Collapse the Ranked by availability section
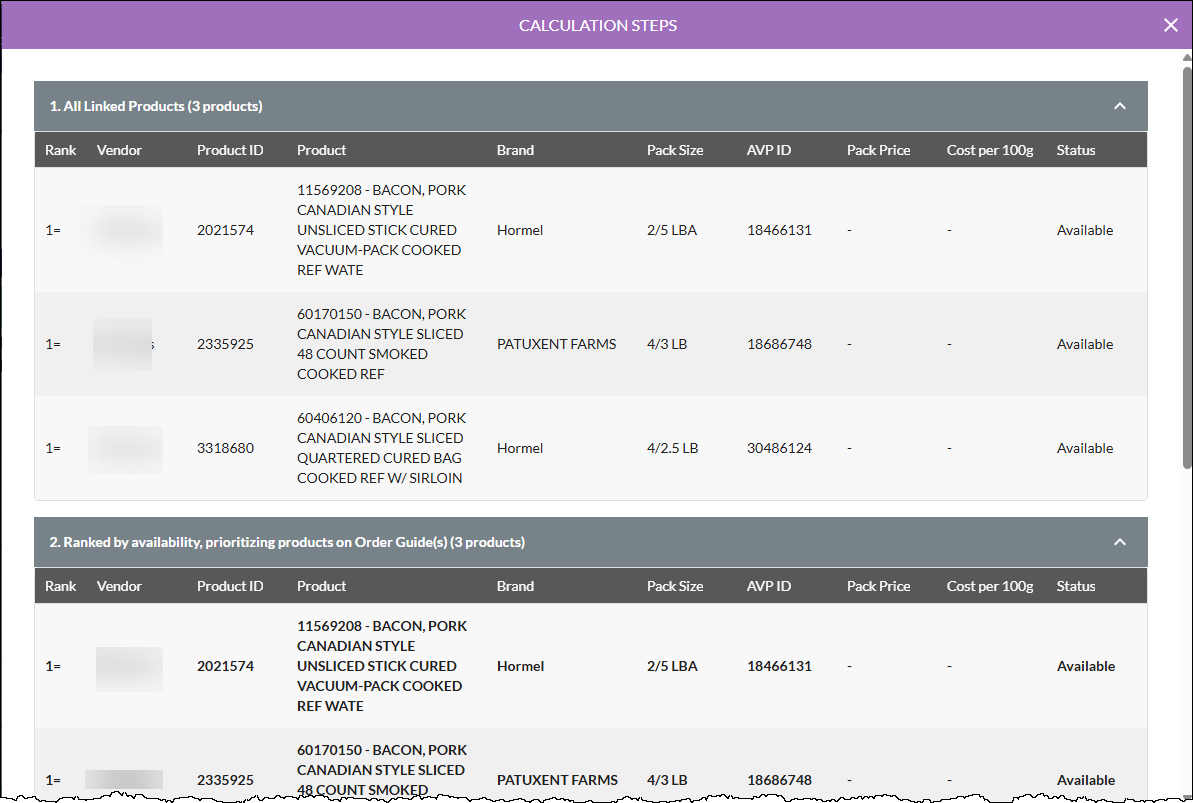The width and height of the screenshot is (1193, 803). pyautogui.click(x=1119, y=542)
